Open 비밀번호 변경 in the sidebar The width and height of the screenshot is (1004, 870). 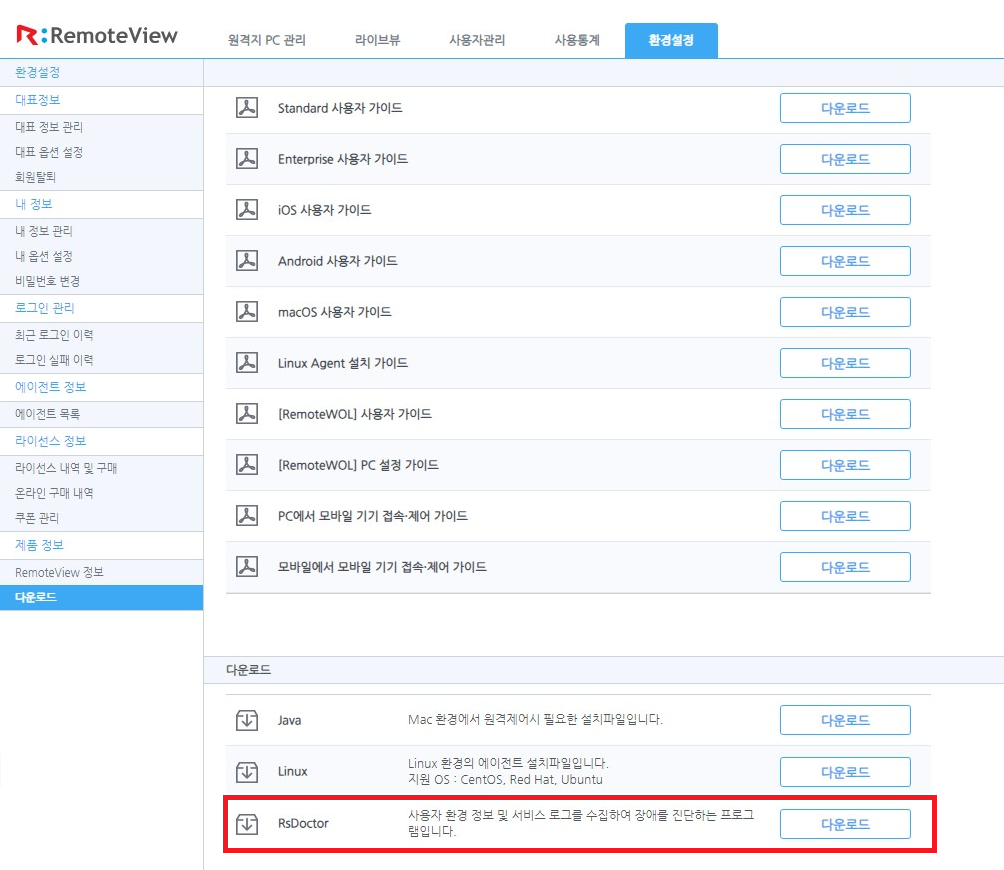tap(48, 281)
